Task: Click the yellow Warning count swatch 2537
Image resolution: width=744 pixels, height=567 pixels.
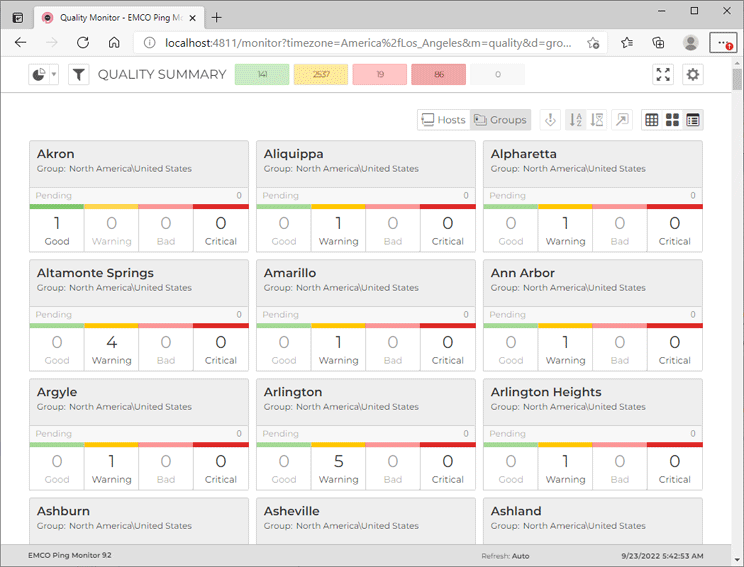Action: coord(321,75)
